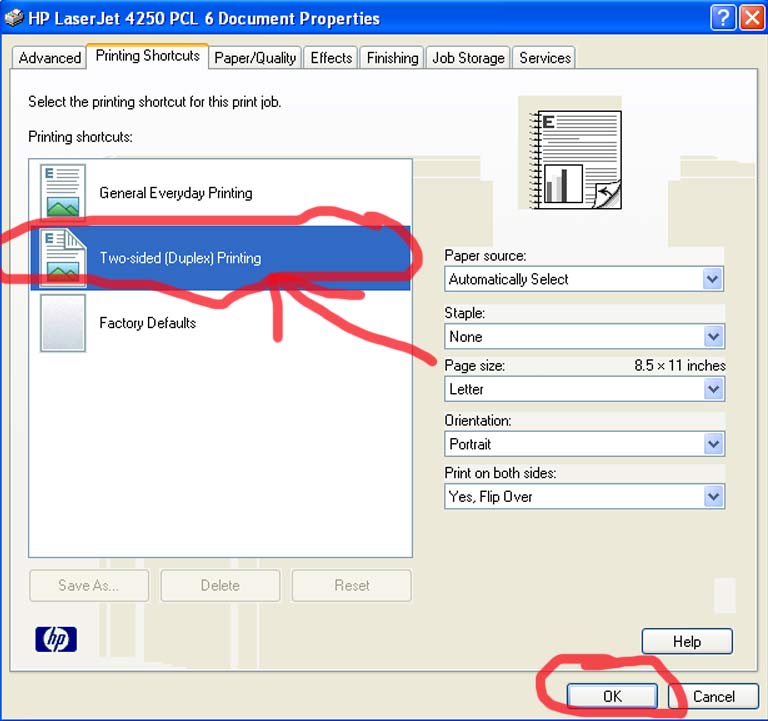
Task: Click the Factory Defaults blank page icon
Action: (x=63, y=323)
